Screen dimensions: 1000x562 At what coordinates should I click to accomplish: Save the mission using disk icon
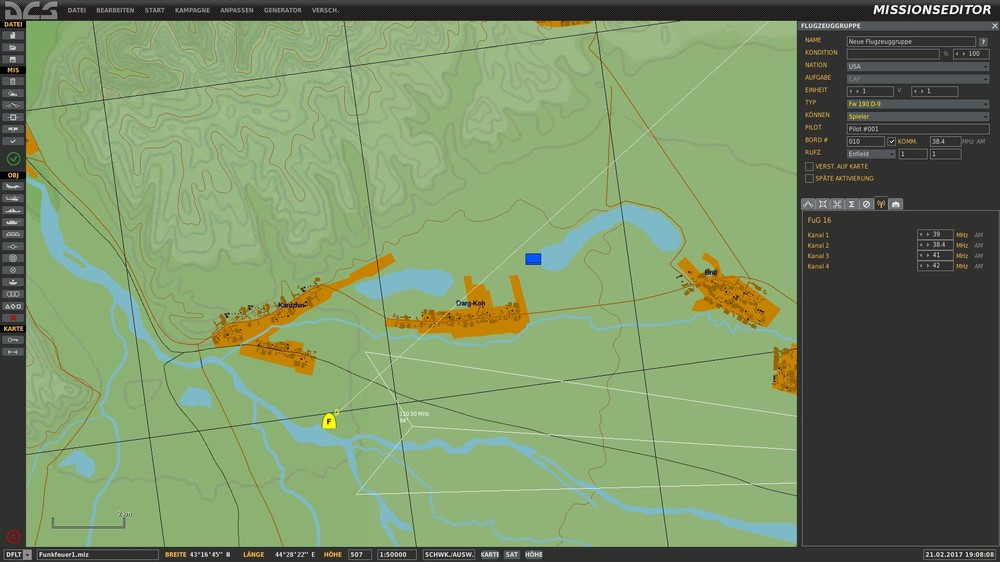click(x=13, y=59)
